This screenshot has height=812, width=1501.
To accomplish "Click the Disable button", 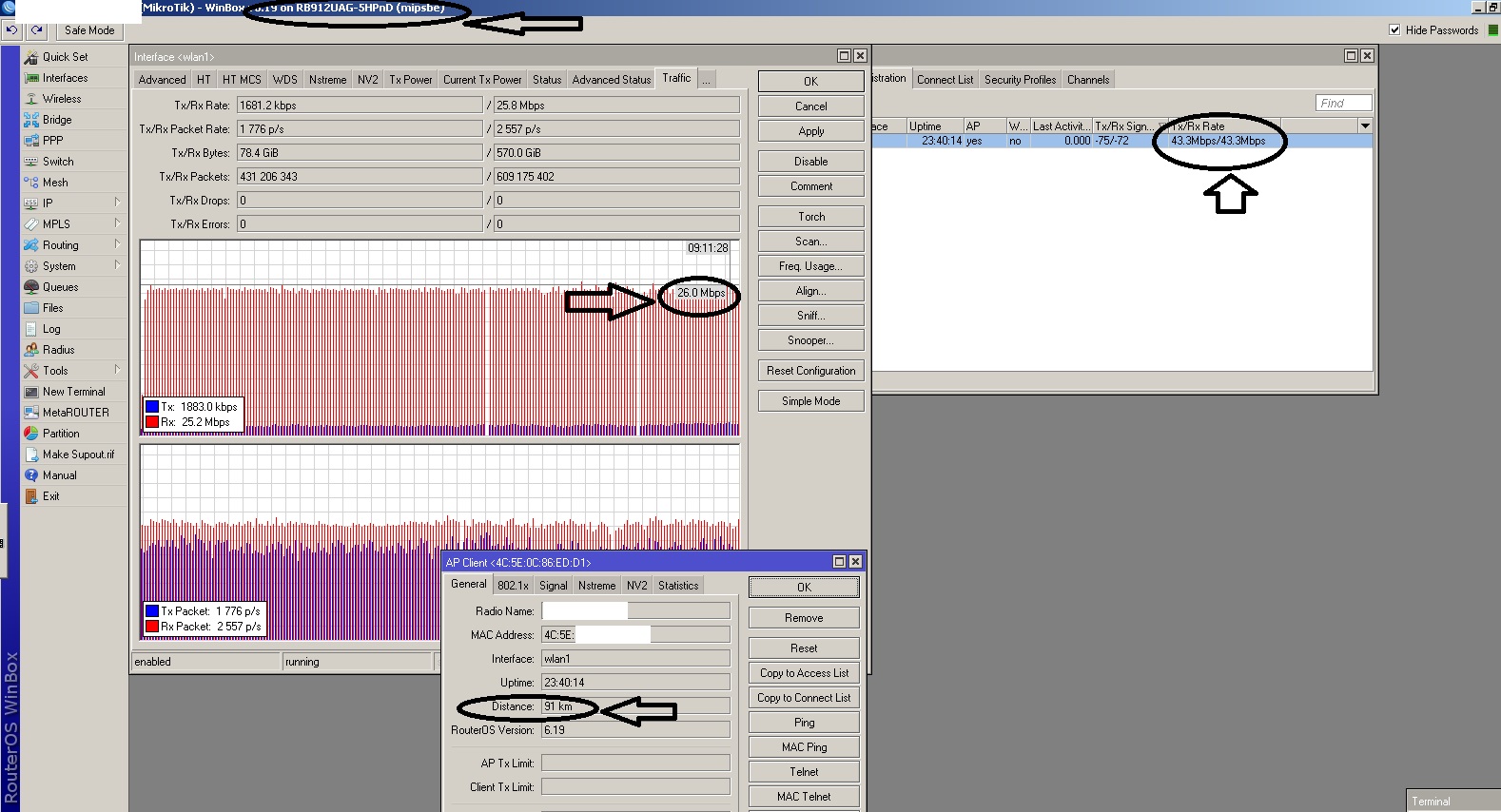I will click(810, 162).
